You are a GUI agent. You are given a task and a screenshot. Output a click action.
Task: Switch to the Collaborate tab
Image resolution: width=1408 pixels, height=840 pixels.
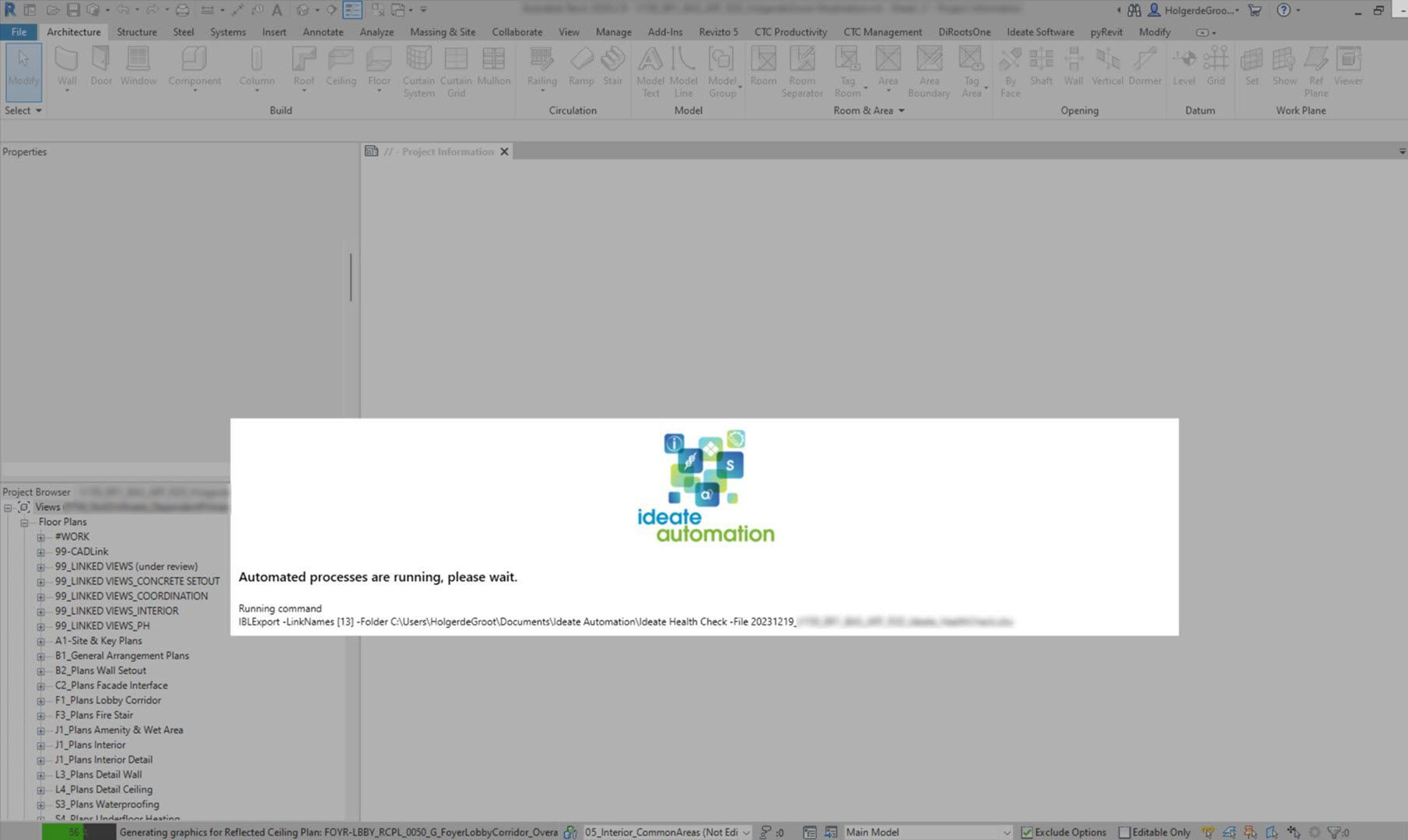tap(517, 32)
